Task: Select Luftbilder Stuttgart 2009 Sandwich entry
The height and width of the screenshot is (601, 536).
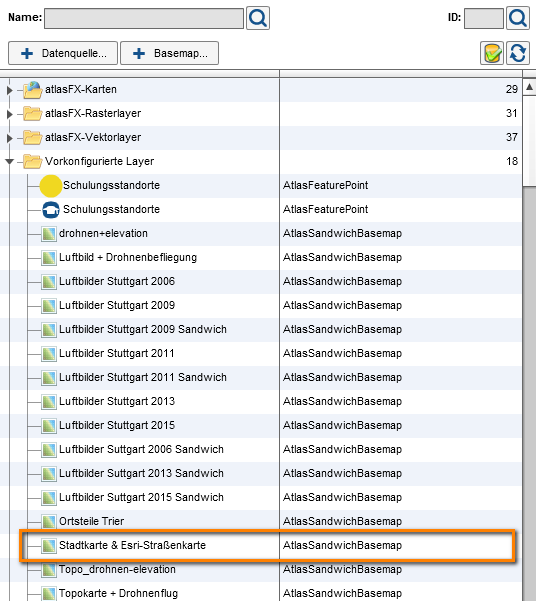Action: click(x=143, y=329)
